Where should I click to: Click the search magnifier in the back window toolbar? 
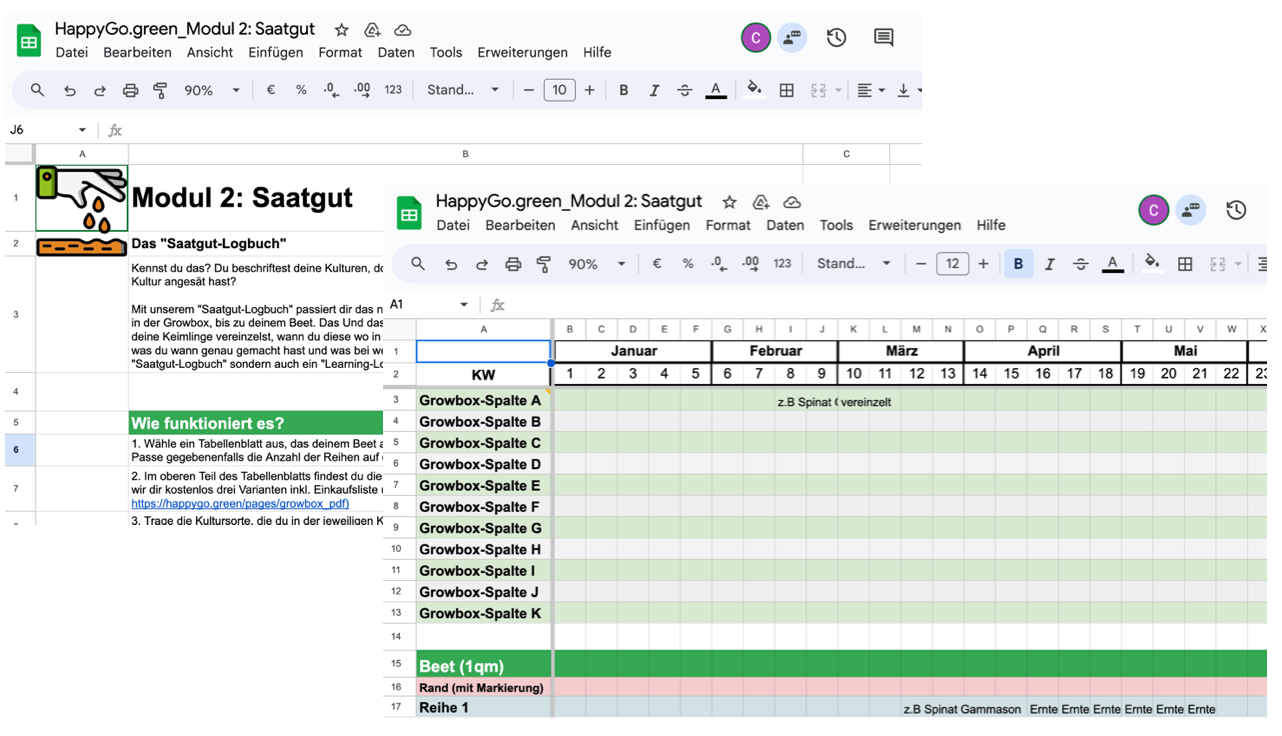click(x=37, y=90)
